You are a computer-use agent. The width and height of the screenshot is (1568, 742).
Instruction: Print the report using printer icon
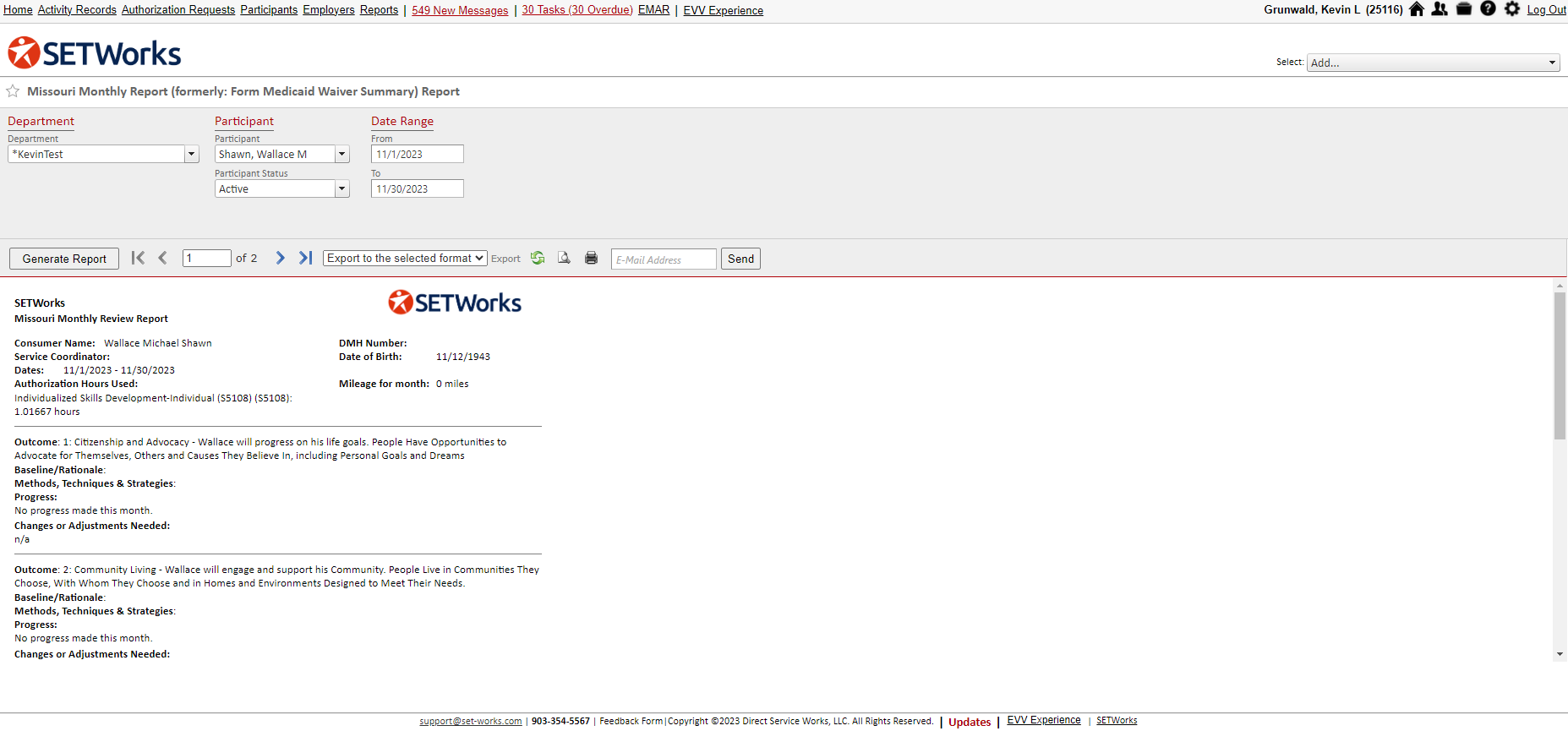[591, 259]
